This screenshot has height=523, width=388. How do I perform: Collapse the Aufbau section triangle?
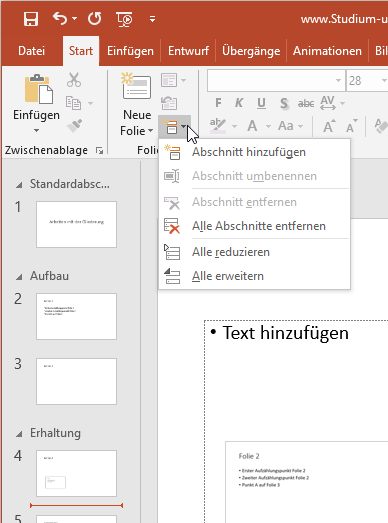coord(19,277)
